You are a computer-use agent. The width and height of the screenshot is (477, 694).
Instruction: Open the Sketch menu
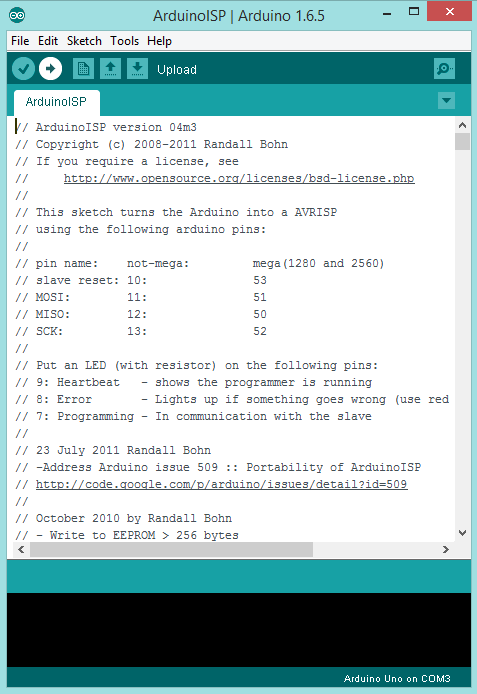(x=84, y=41)
